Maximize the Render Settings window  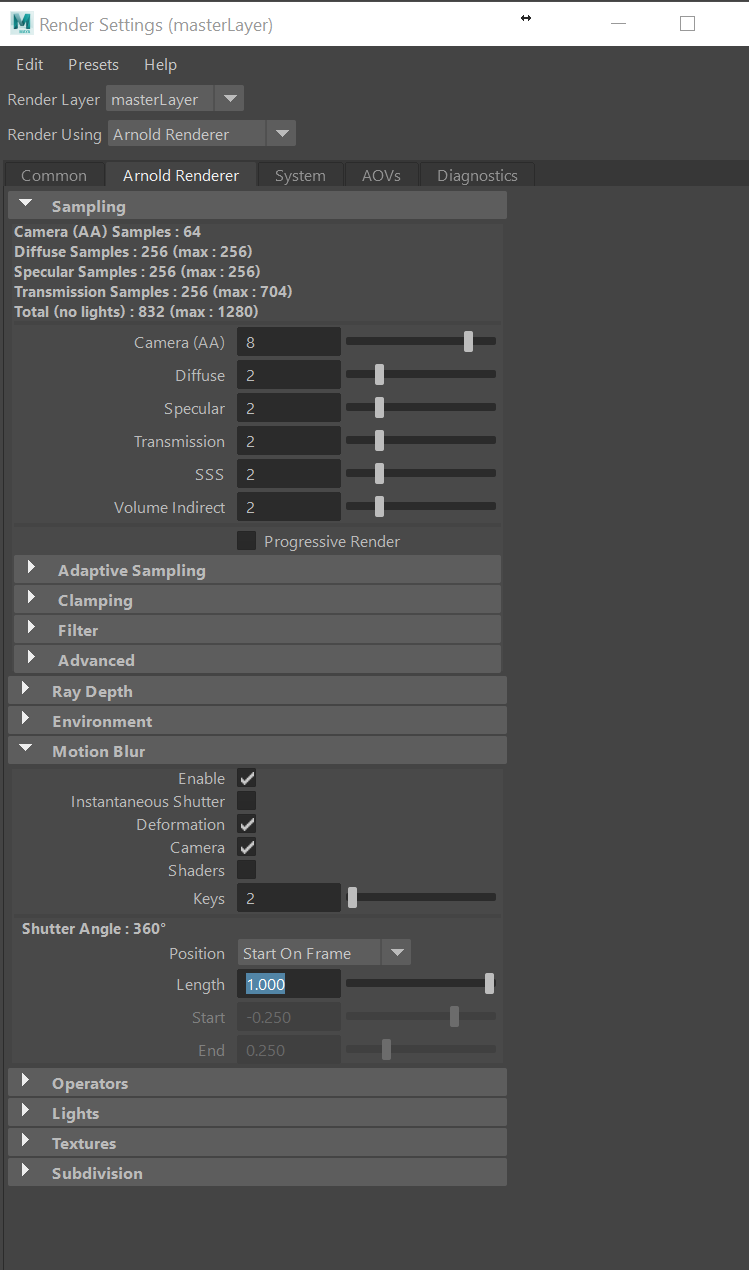click(x=687, y=23)
